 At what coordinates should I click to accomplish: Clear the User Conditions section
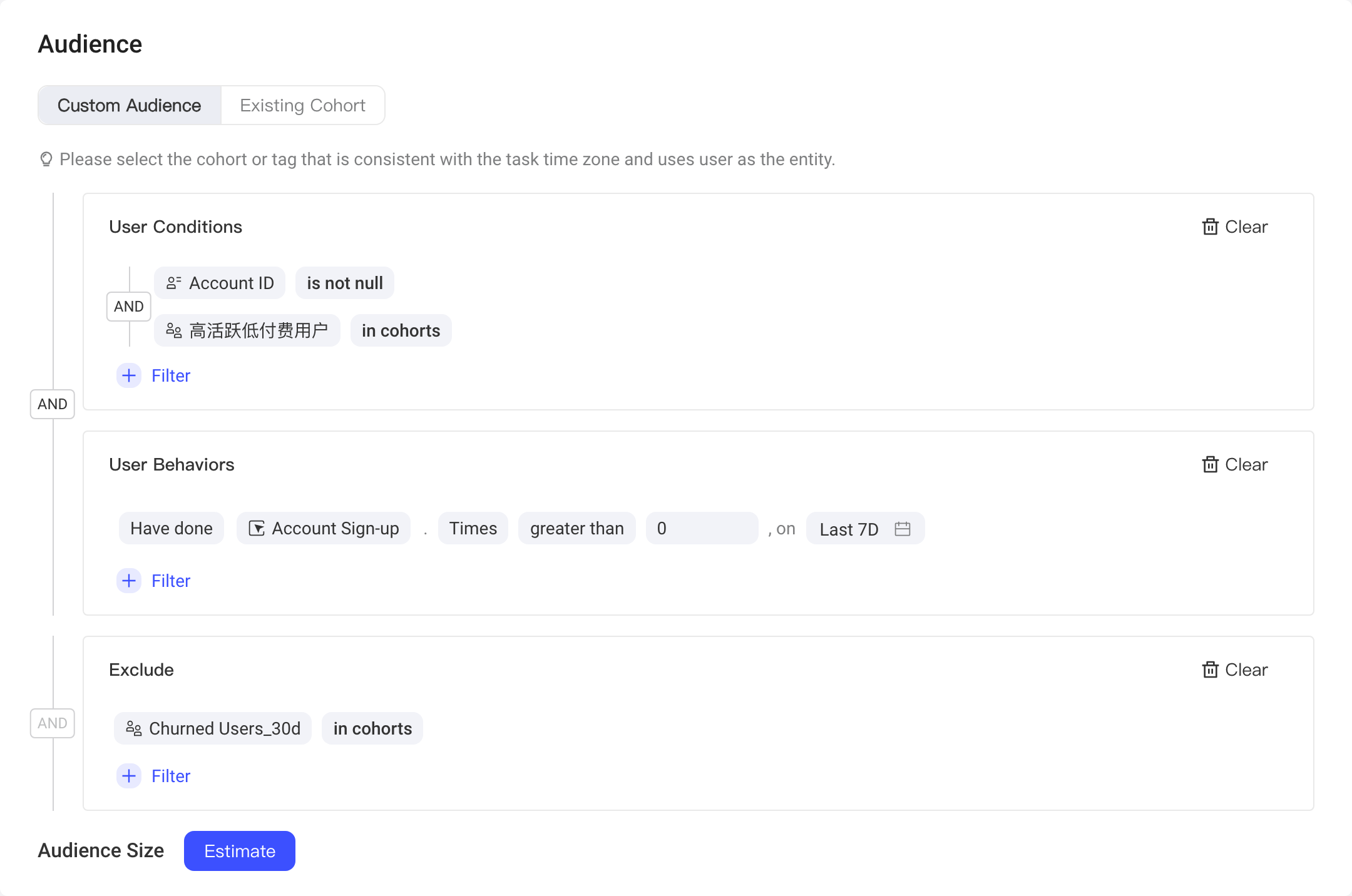pos(1234,227)
